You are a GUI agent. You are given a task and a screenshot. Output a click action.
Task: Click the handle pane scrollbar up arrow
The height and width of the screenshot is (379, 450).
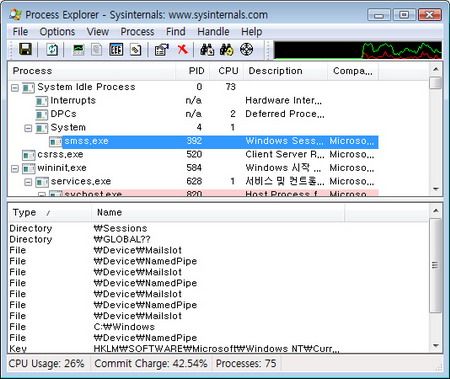436,211
